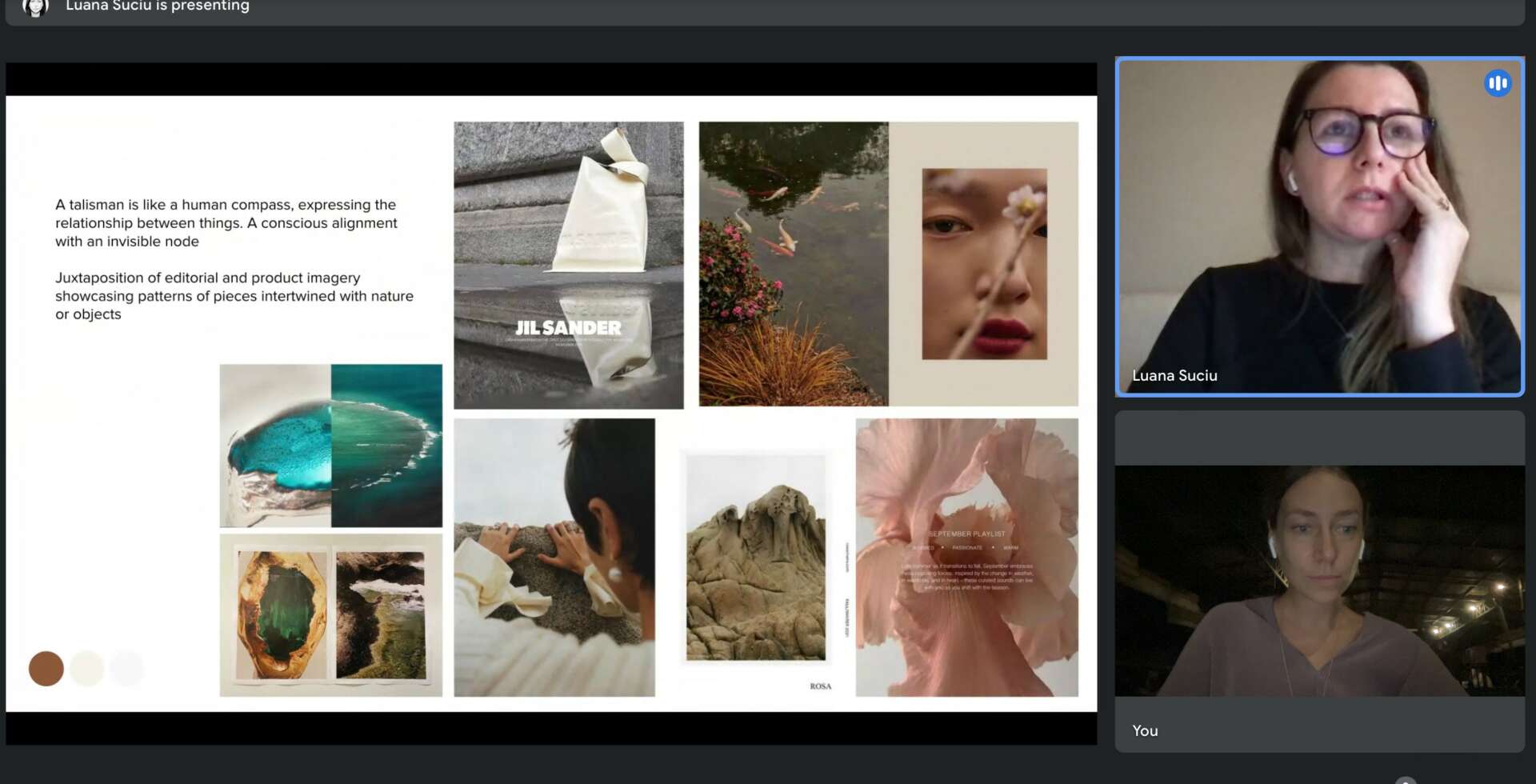1536x784 pixels.
Task: Select the cream color swatch on the slide
Action: 87,669
